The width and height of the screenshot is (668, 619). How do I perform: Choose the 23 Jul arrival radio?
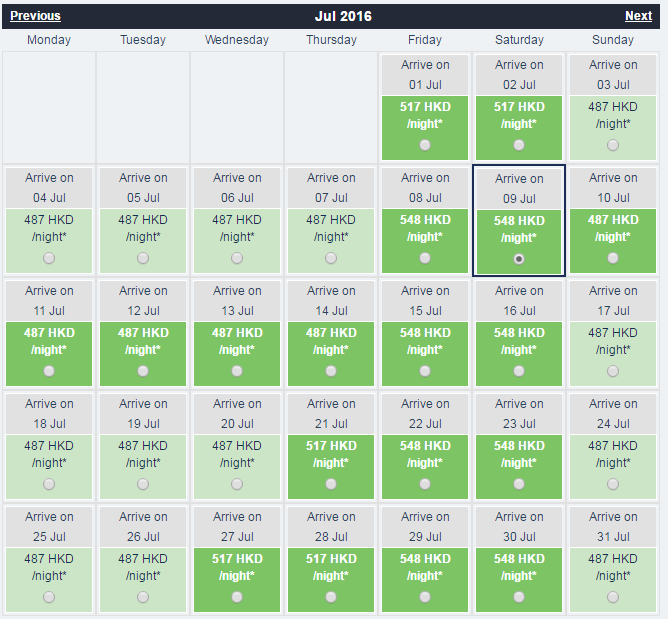pyautogui.click(x=519, y=484)
